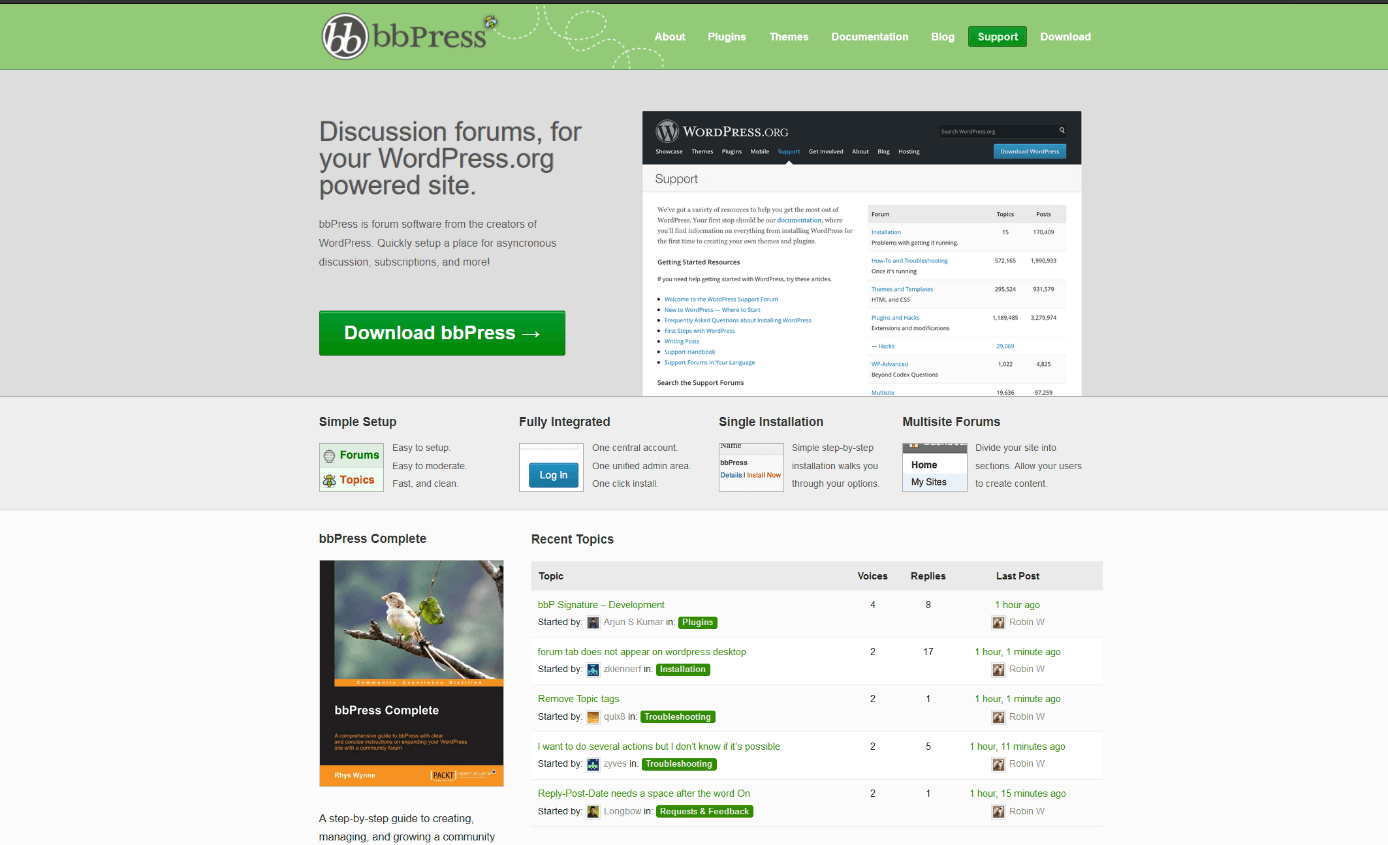Open the Download nav link

coord(1065,37)
